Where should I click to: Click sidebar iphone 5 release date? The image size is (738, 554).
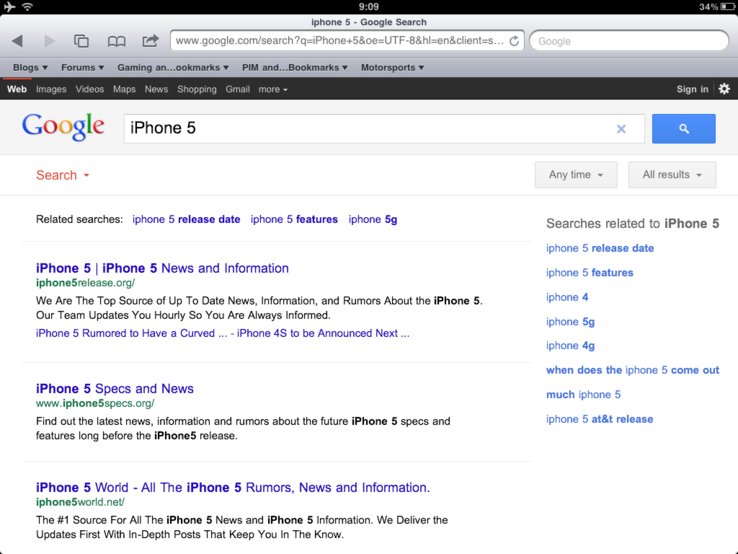coord(600,248)
